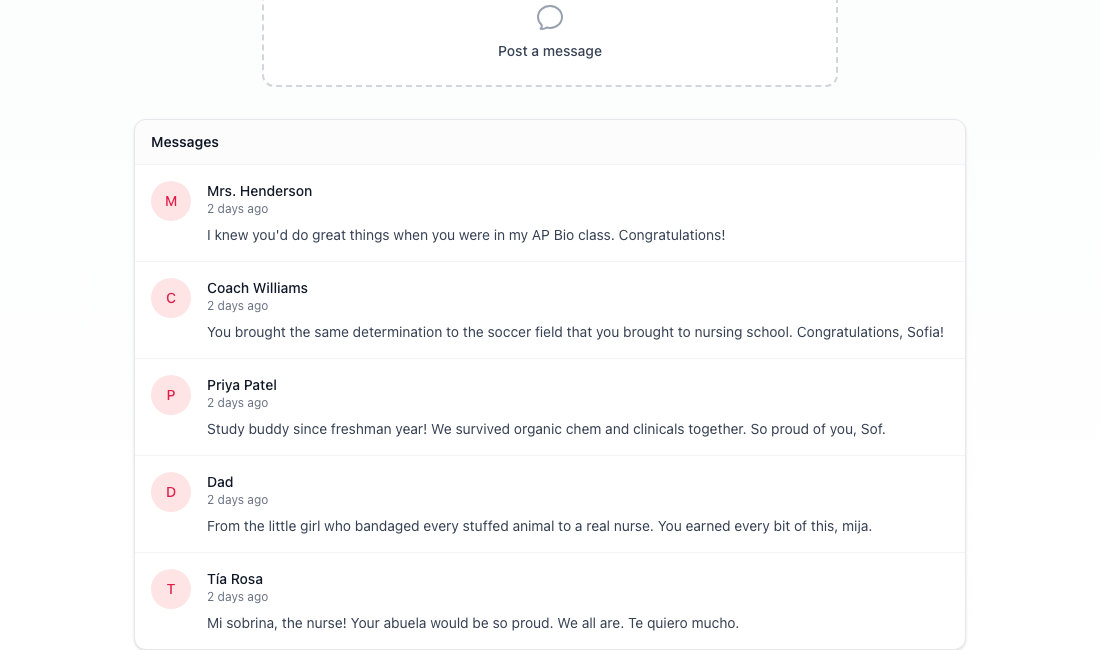This screenshot has height=650, width=1100.
Task: Select Tía Rosa's name
Action: tap(235, 579)
